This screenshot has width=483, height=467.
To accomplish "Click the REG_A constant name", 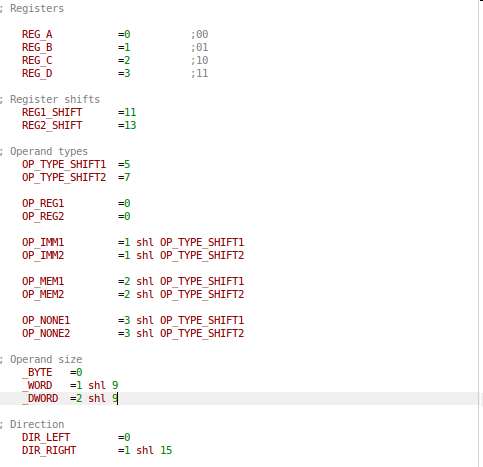I will [37, 34].
